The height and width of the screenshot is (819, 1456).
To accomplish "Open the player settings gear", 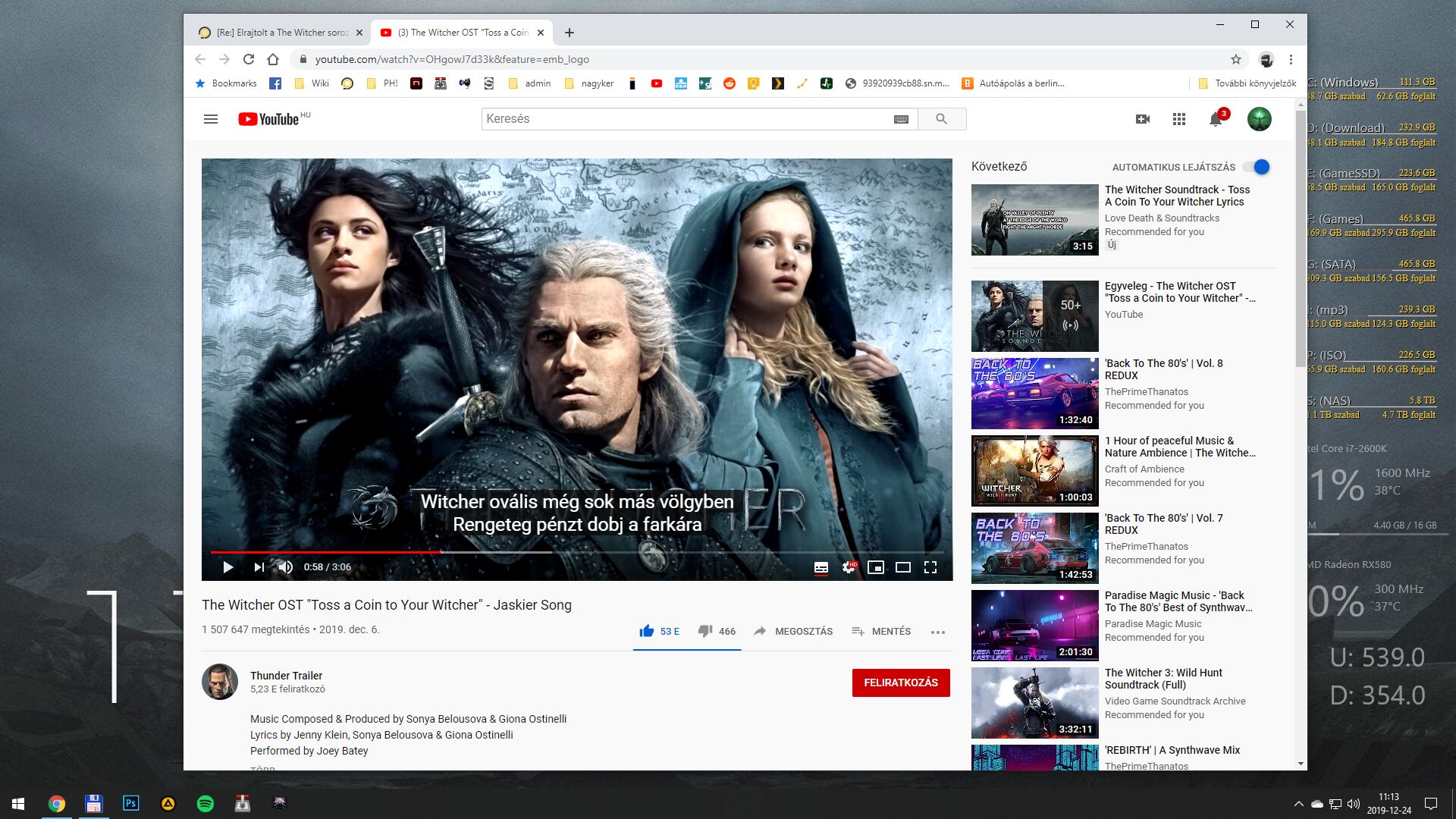I will [x=849, y=567].
